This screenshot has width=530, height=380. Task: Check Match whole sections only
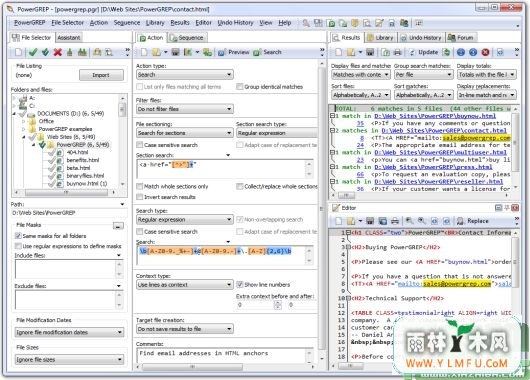[139, 186]
